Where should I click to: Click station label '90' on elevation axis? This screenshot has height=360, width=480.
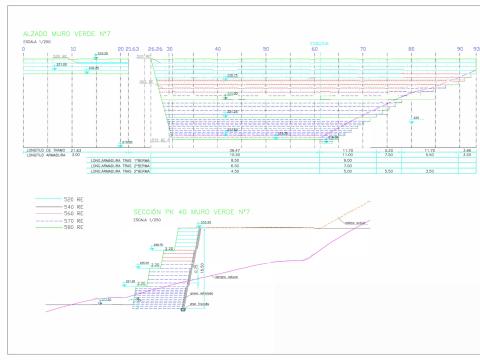[x=460, y=49]
